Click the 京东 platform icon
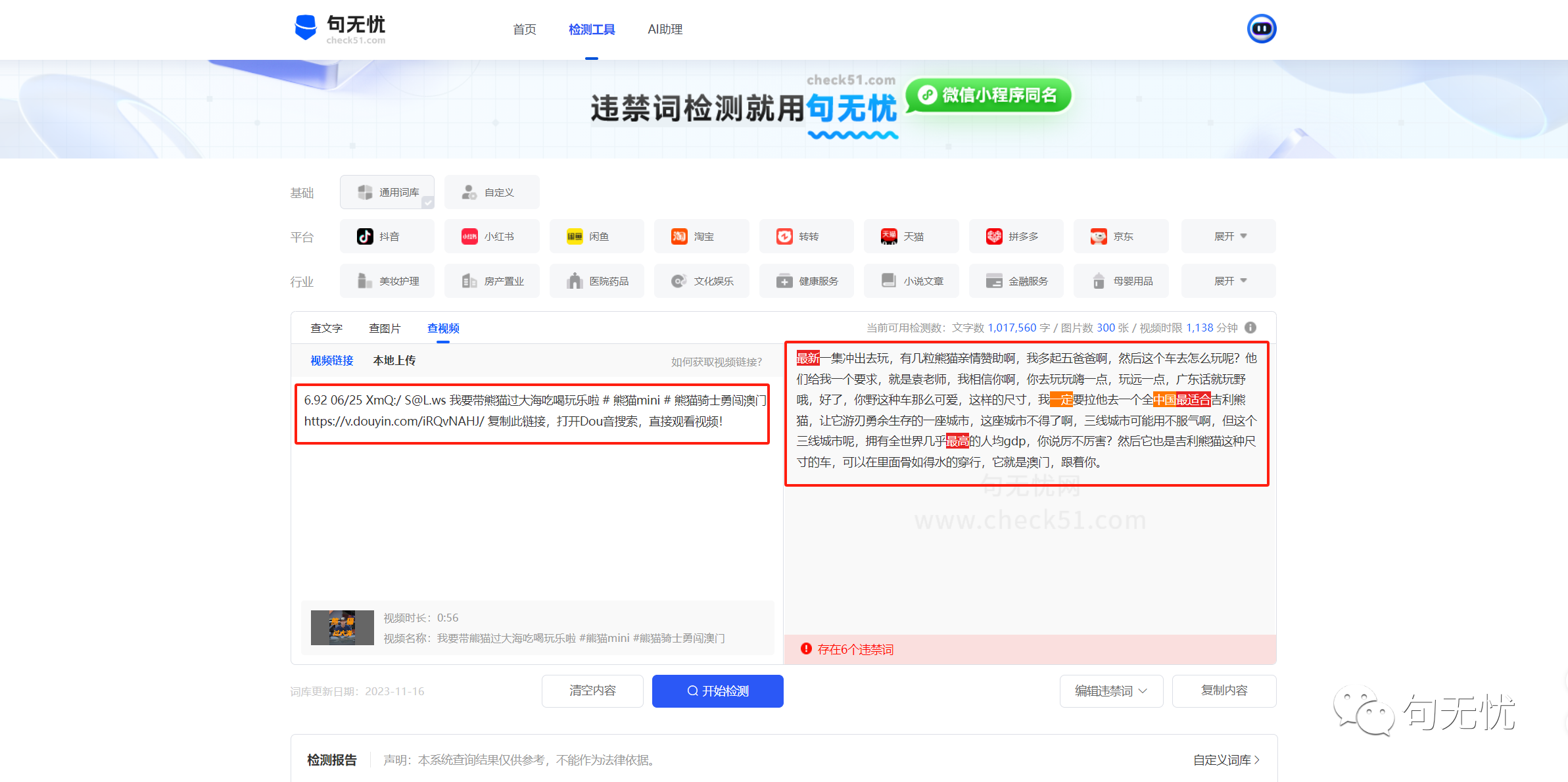 point(1099,237)
